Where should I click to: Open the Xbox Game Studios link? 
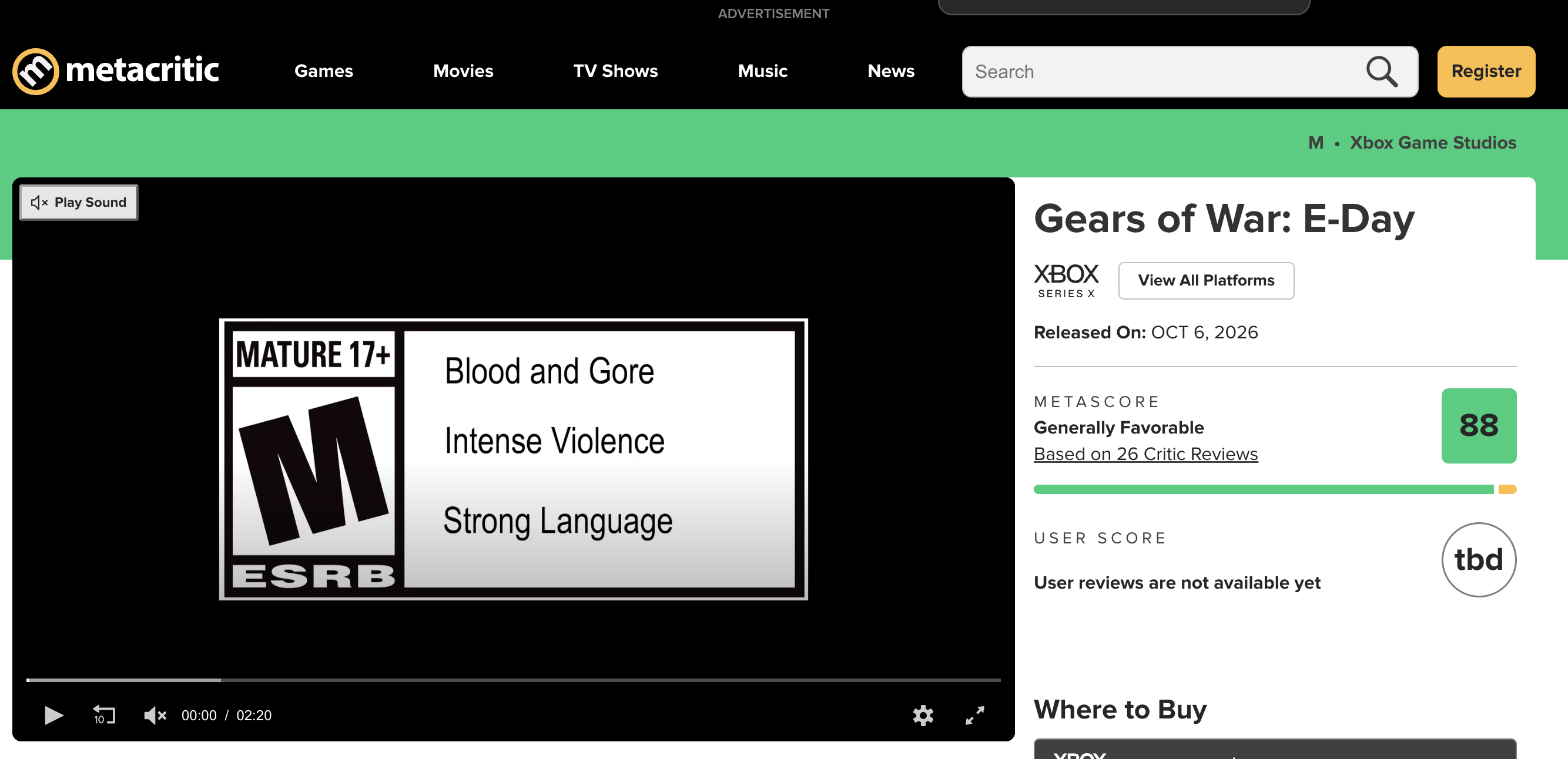[1433, 142]
